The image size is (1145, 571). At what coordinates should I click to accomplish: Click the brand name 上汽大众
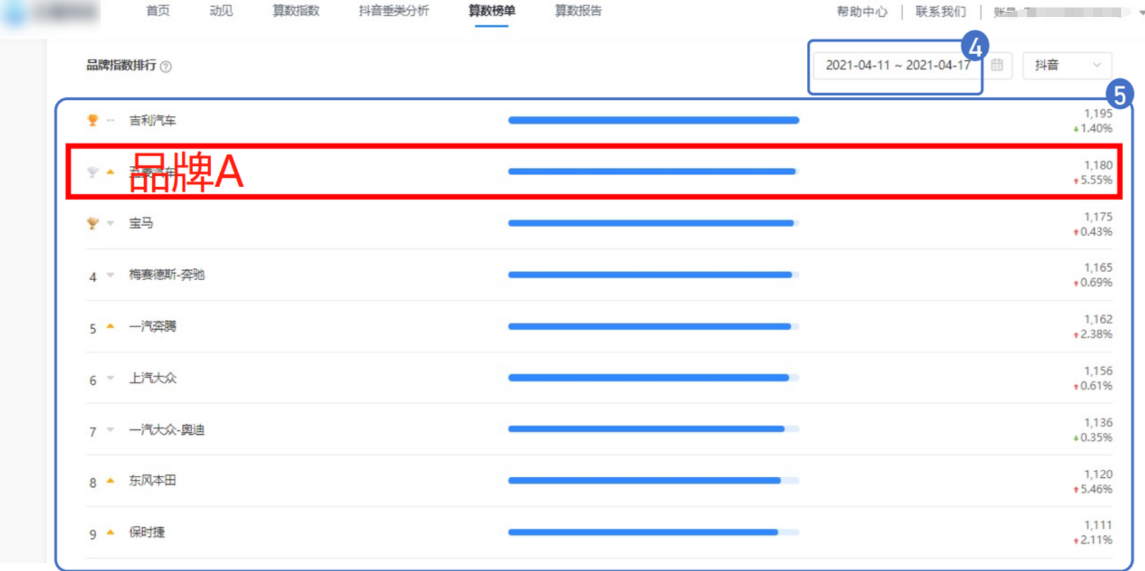[153, 379]
